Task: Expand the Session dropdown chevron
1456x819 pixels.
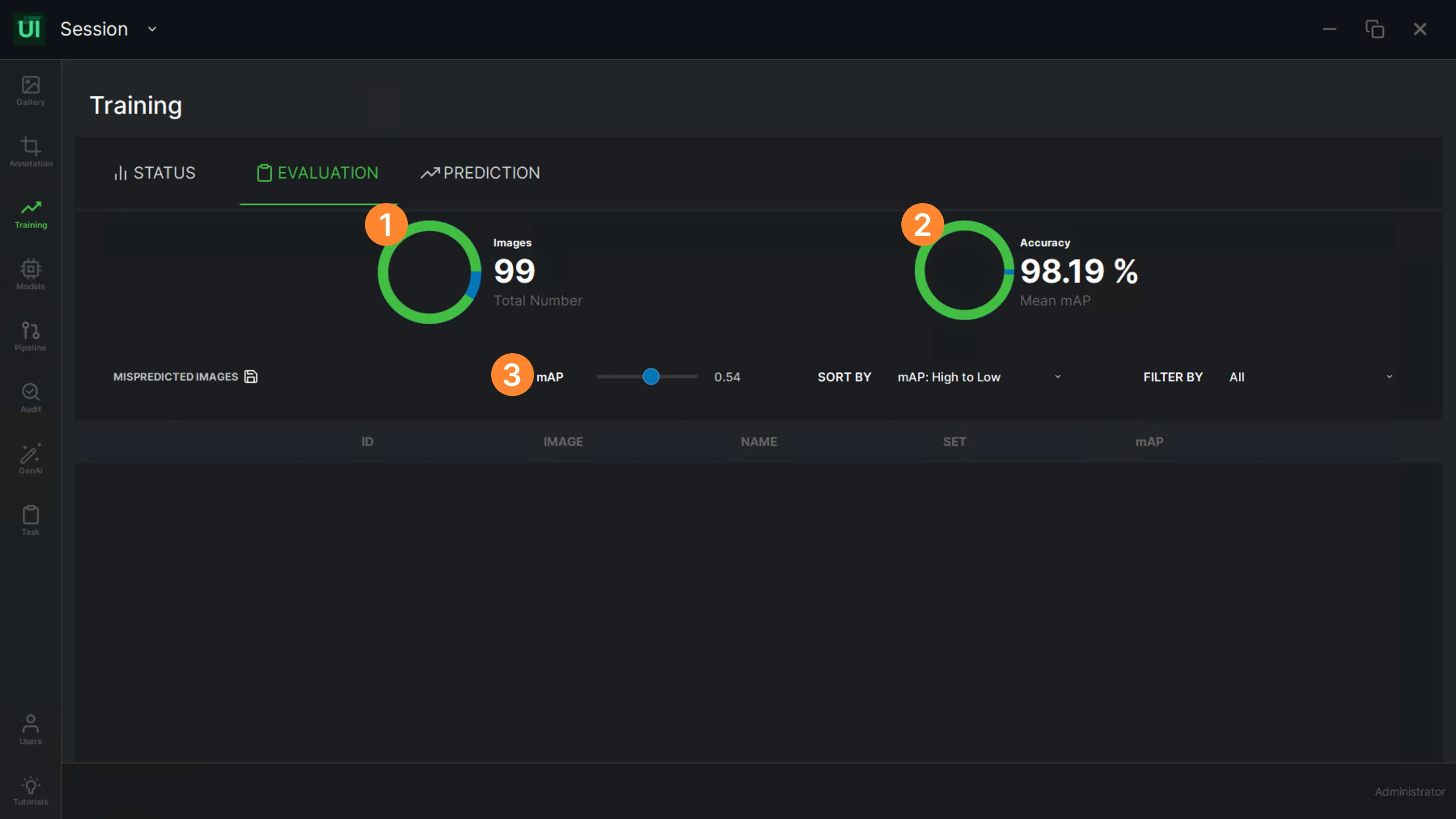Action: coord(152,29)
